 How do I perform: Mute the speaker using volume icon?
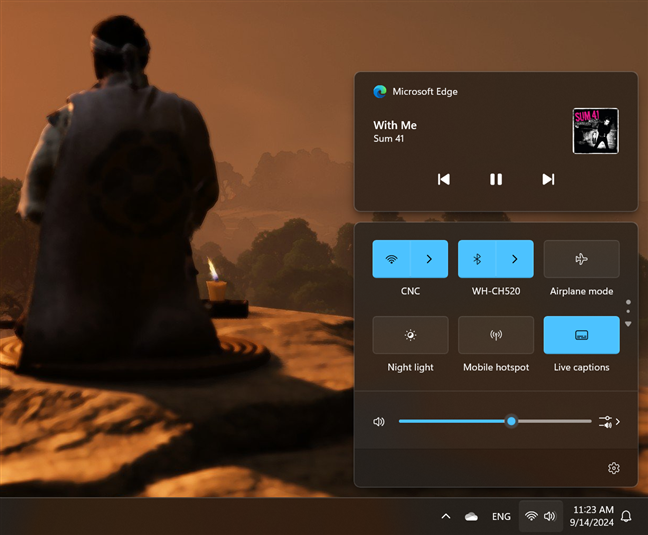[379, 422]
